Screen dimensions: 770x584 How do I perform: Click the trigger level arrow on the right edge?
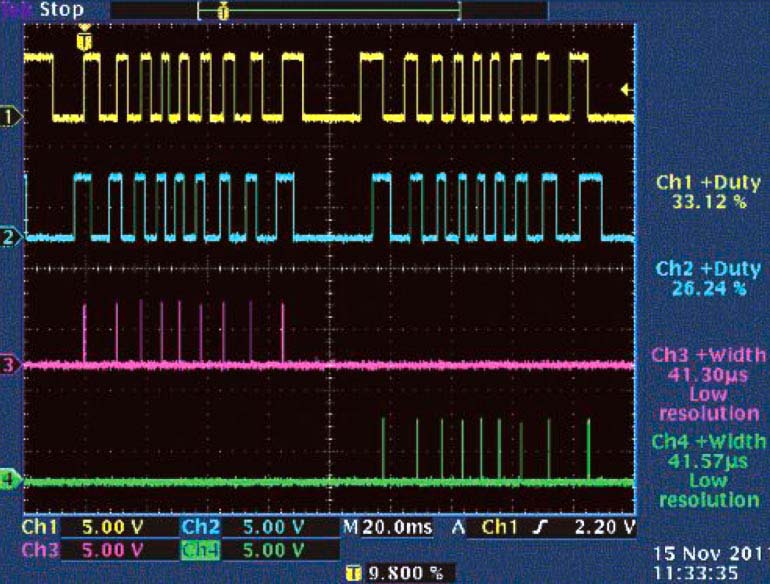[626, 91]
